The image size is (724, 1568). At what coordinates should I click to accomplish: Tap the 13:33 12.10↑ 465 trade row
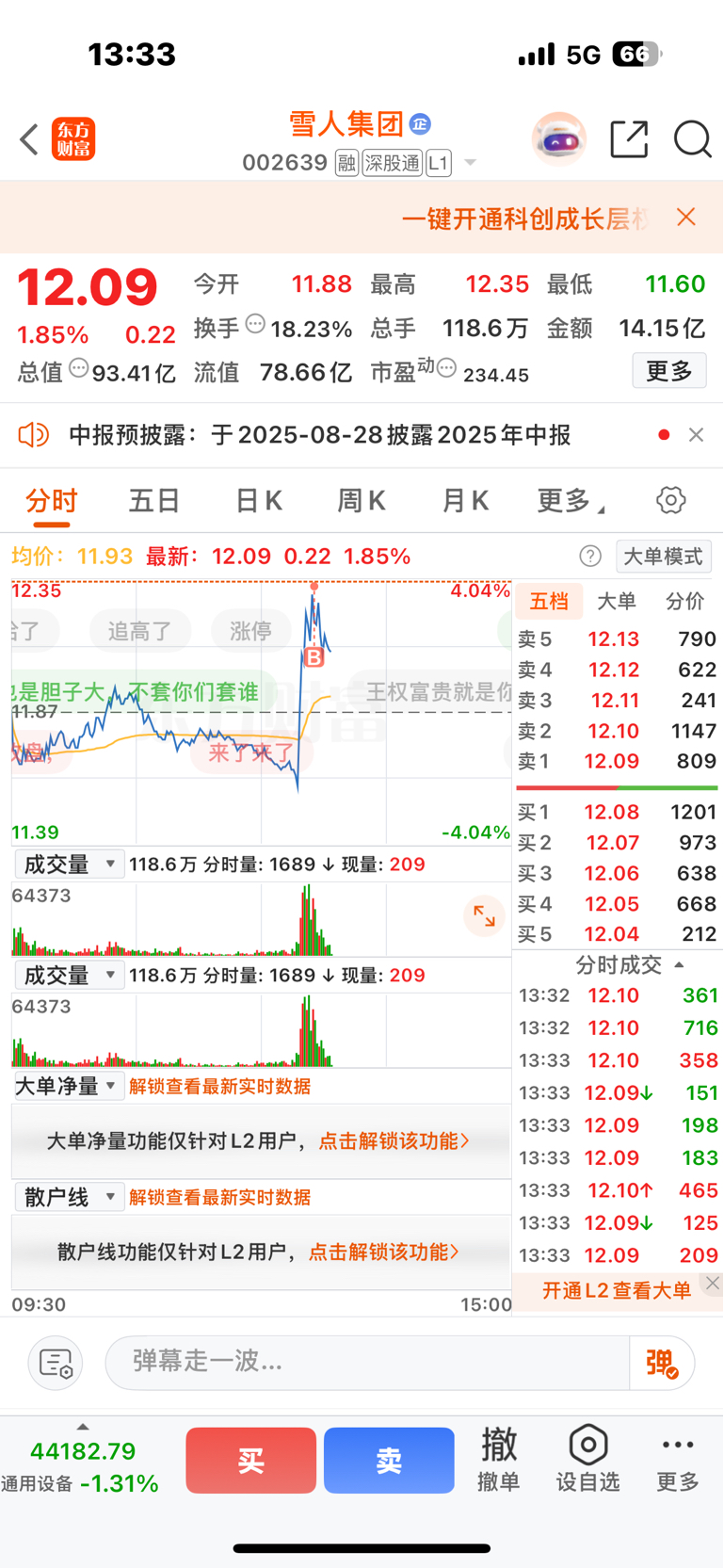click(618, 1190)
